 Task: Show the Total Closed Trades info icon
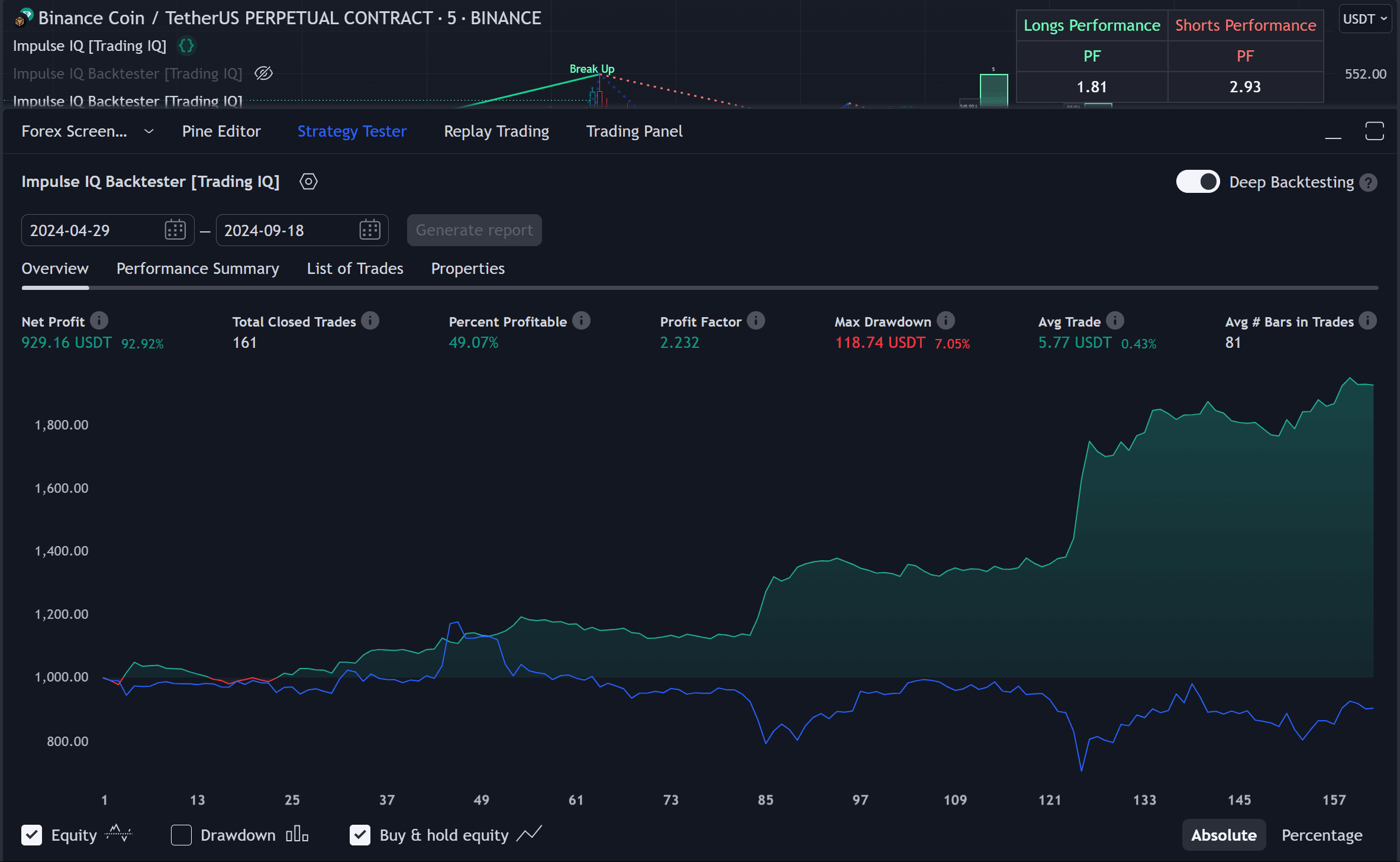370,321
